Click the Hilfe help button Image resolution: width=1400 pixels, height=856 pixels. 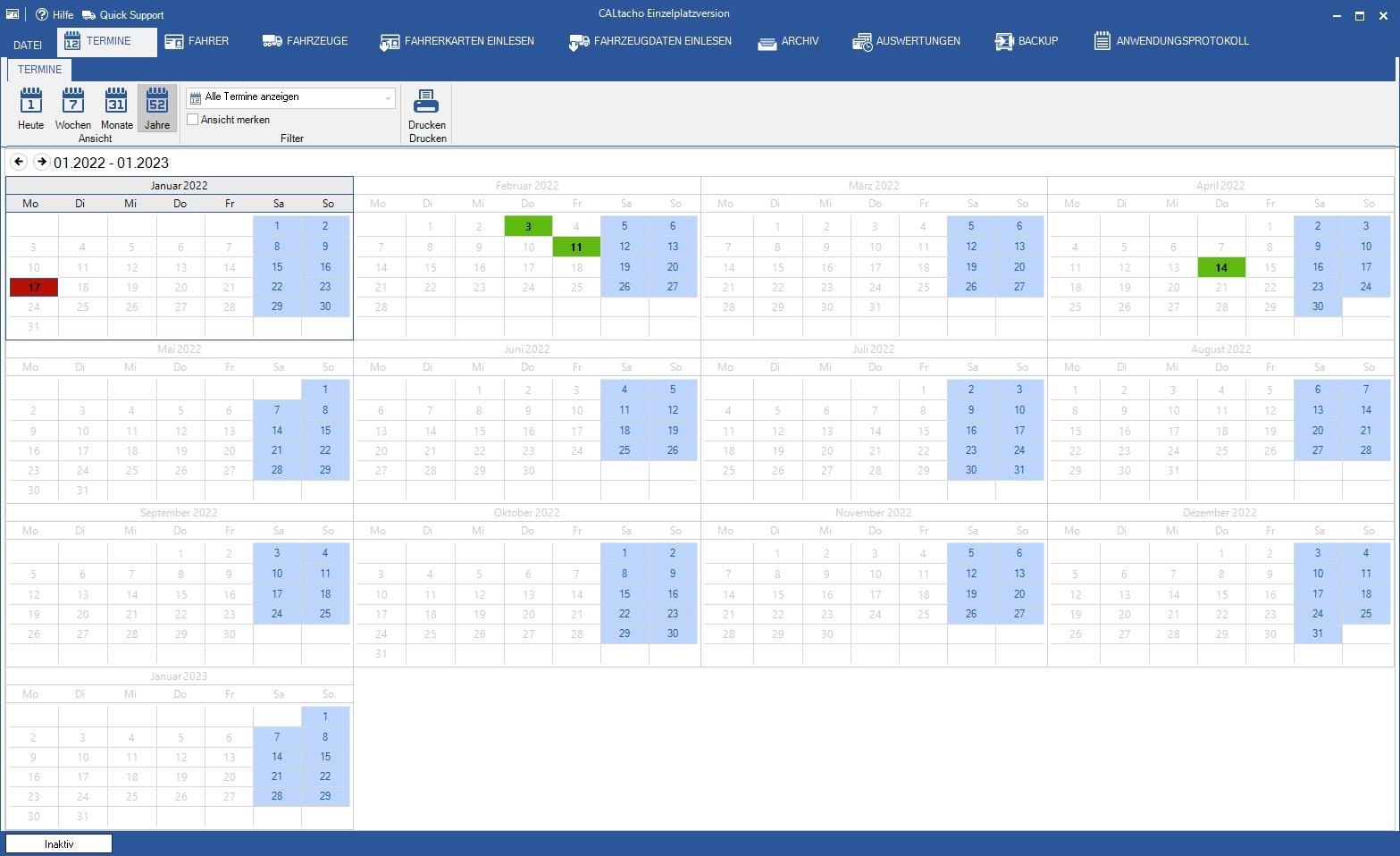54,15
